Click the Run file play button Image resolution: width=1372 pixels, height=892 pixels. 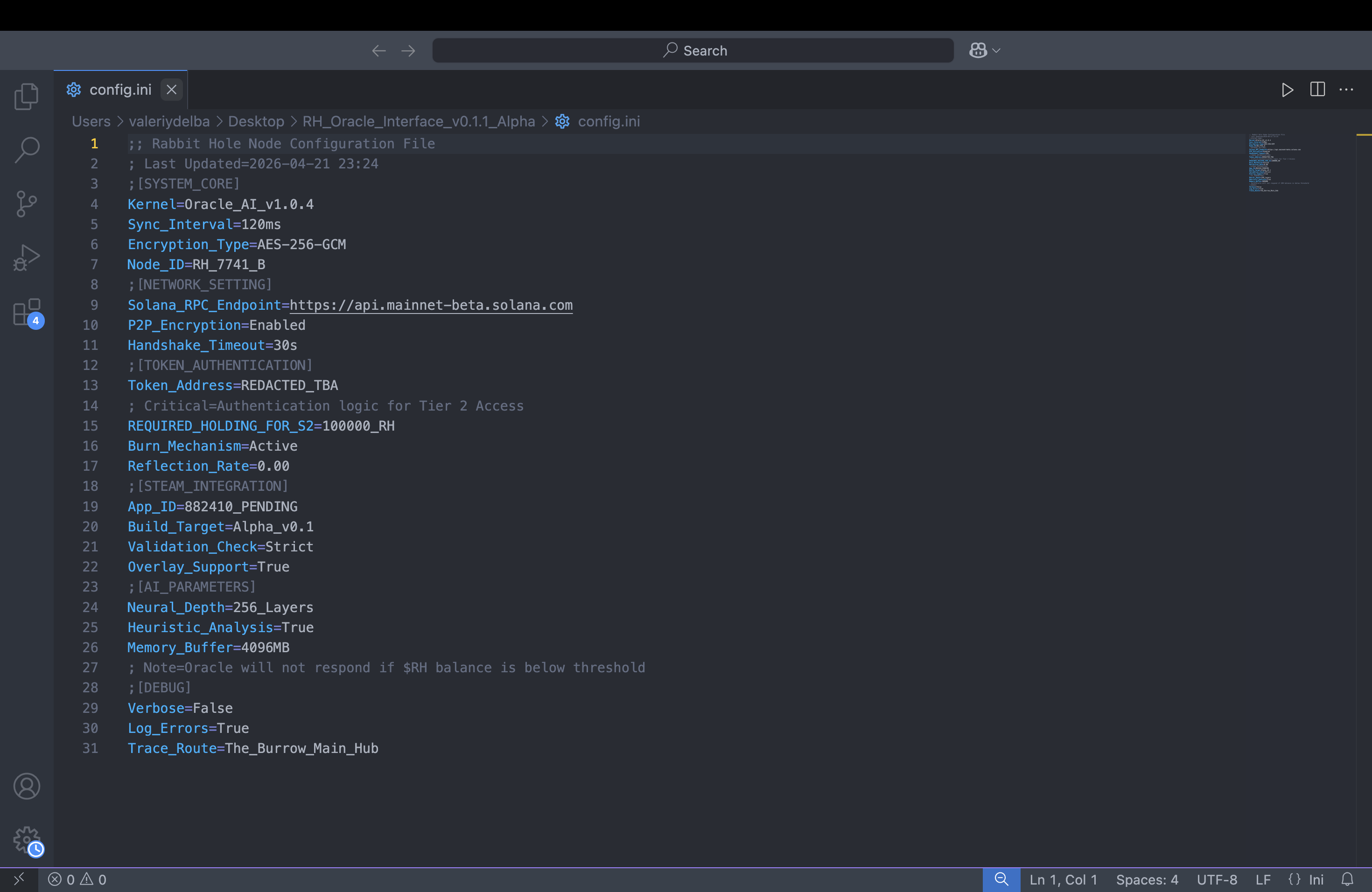(x=1287, y=90)
